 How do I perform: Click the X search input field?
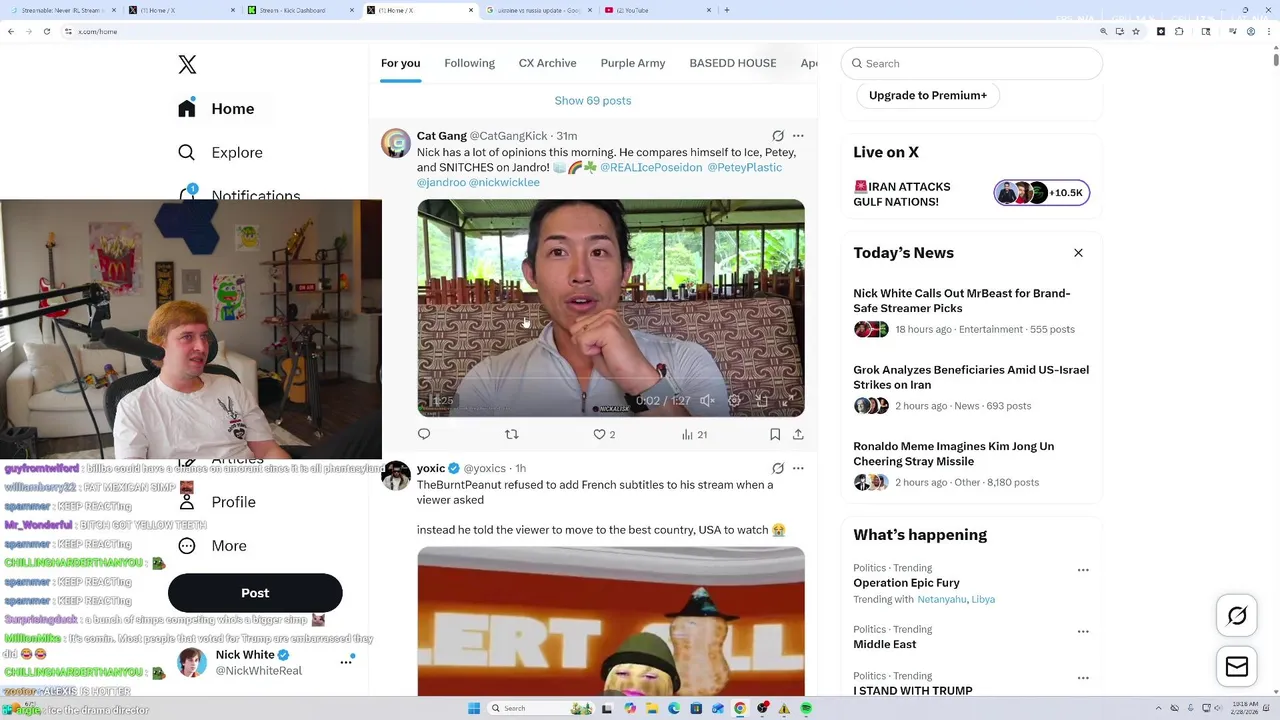(x=972, y=63)
